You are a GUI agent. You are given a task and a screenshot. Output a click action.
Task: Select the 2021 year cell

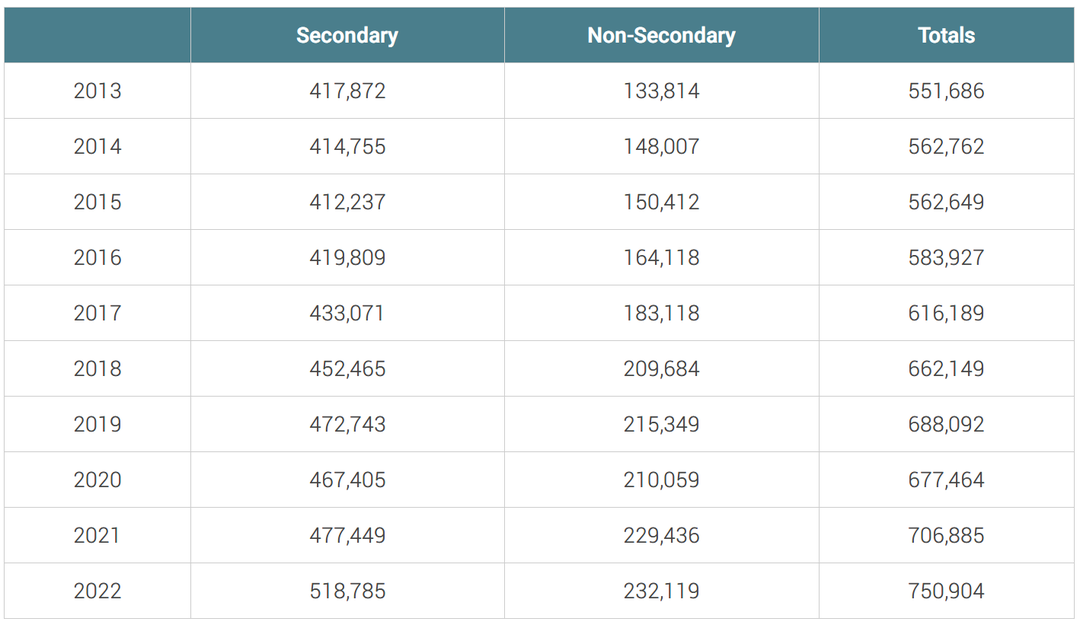(x=97, y=535)
